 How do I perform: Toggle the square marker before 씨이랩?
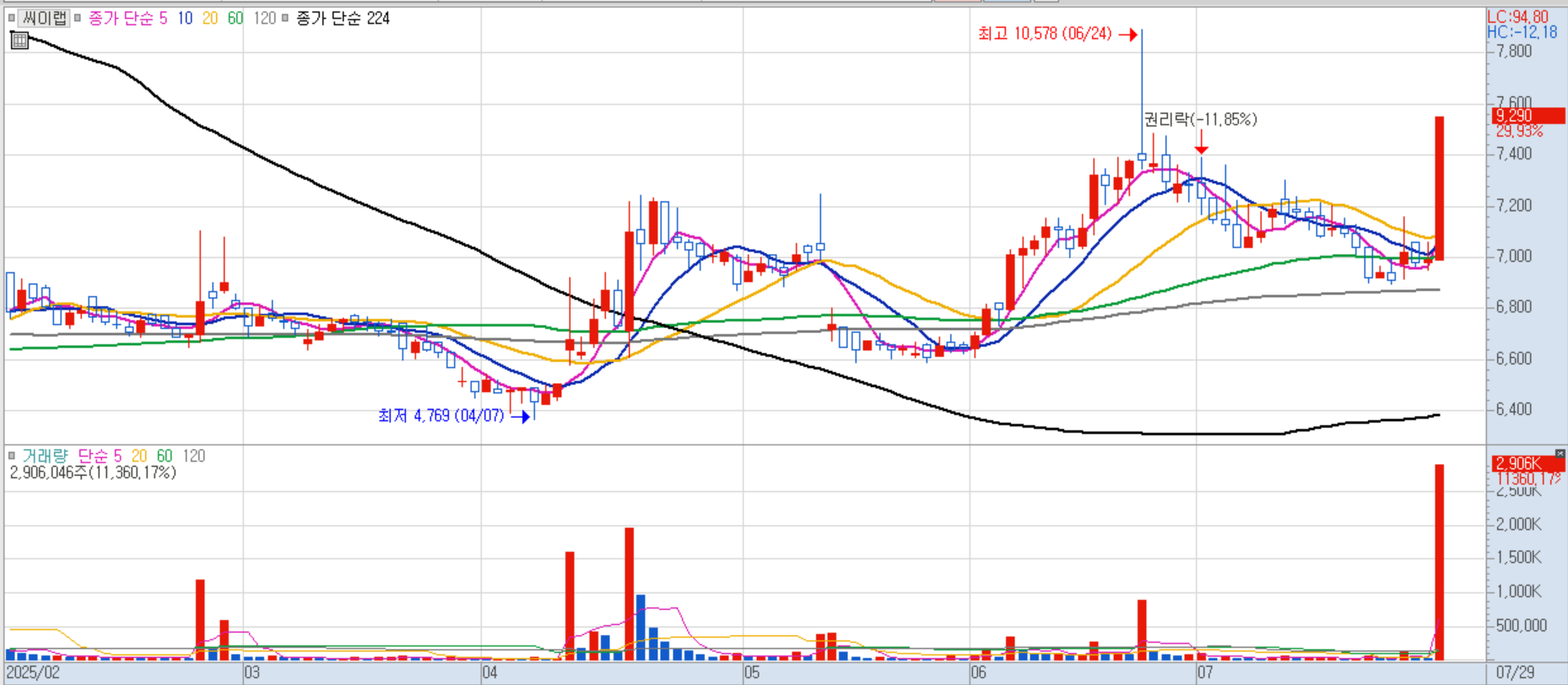click(x=12, y=18)
